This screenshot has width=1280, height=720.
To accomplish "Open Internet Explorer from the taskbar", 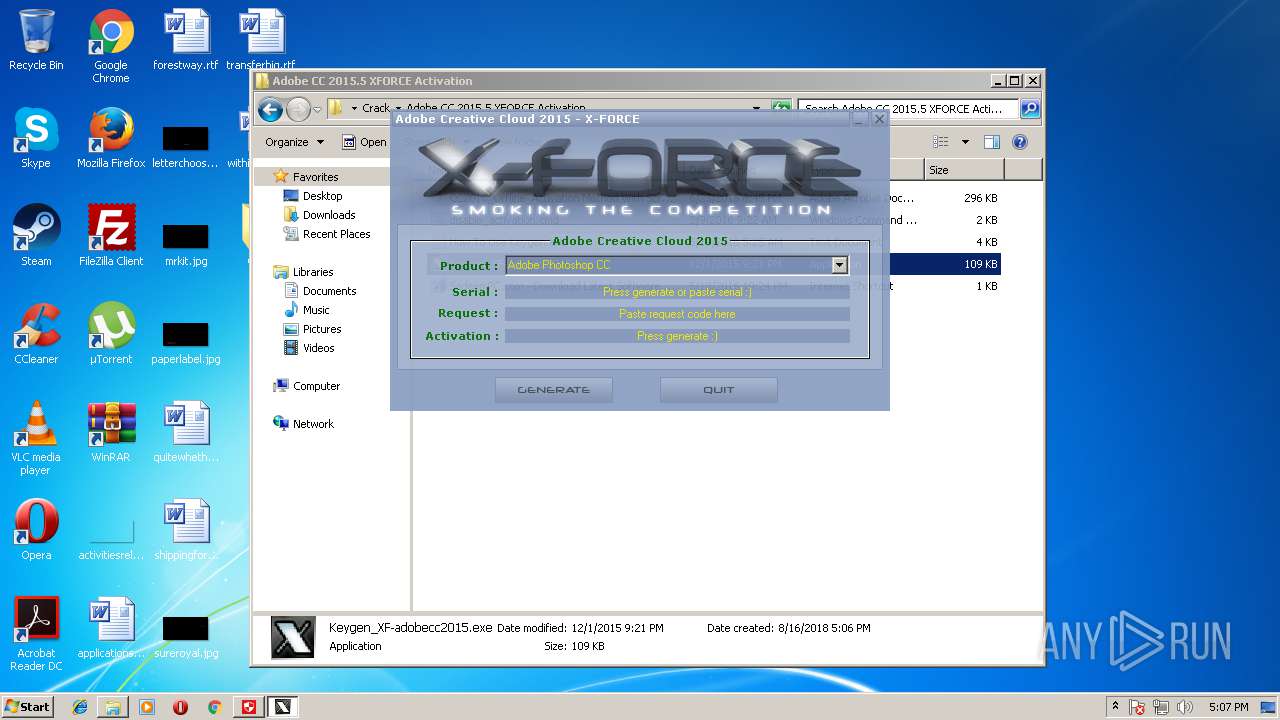I will tap(80, 707).
